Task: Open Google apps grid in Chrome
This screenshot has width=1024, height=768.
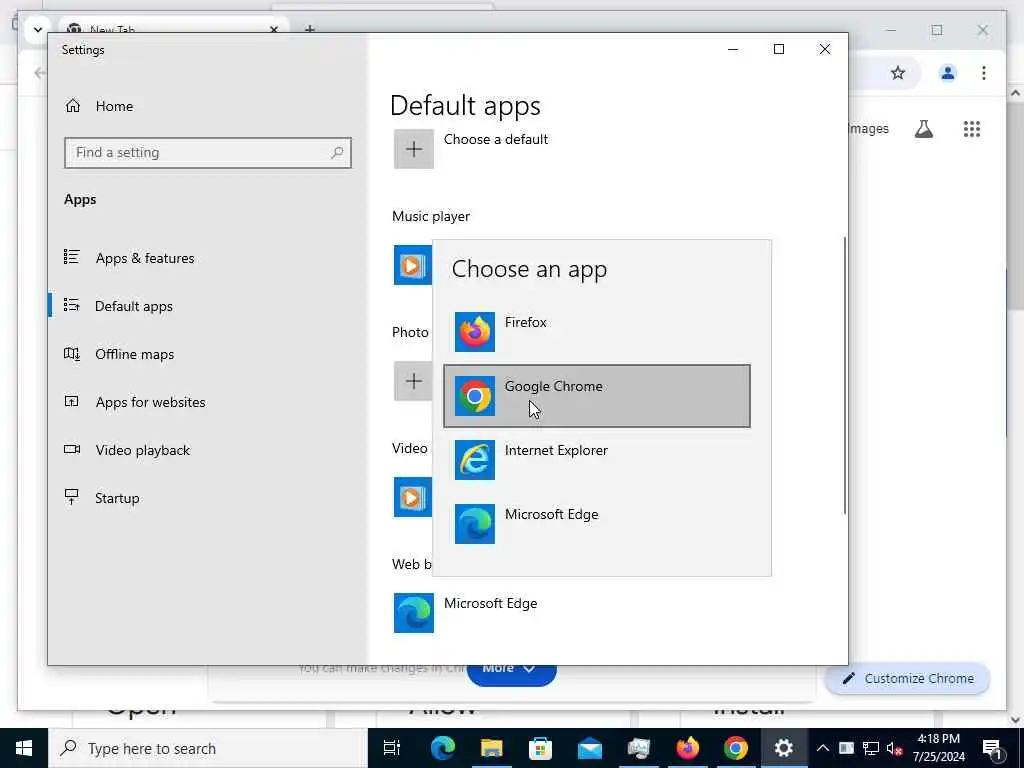Action: click(972, 129)
